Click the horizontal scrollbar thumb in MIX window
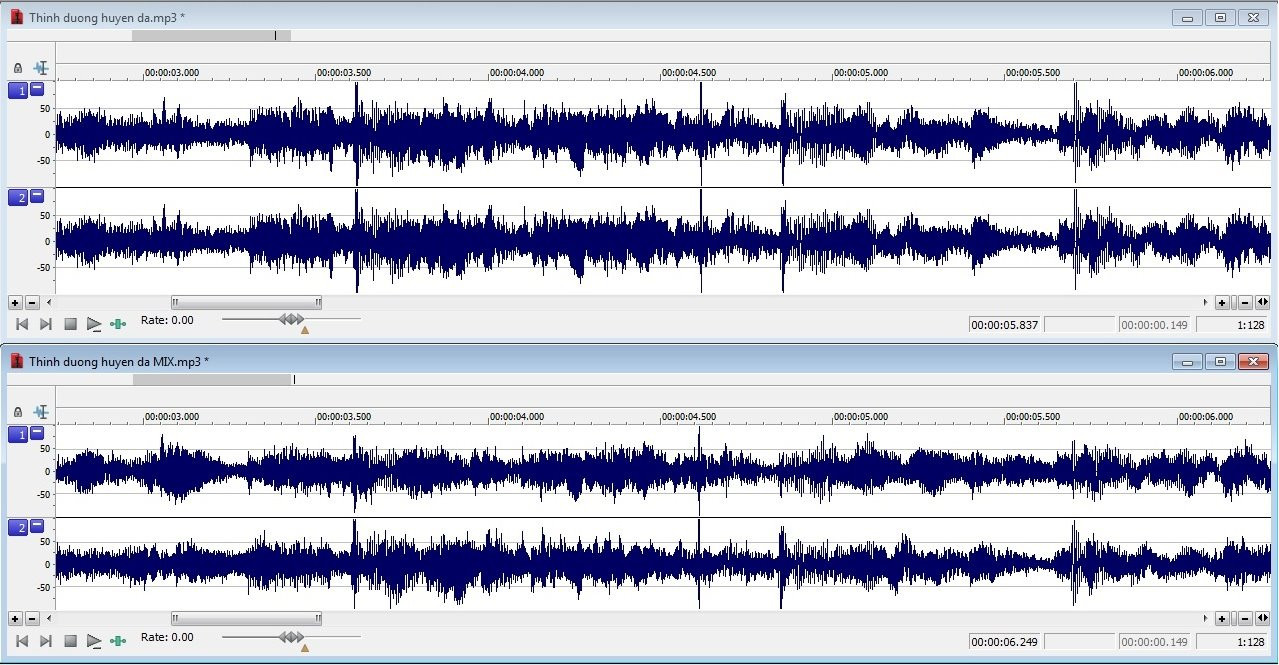This screenshot has width=1279, height=665. pyautogui.click(x=246, y=619)
